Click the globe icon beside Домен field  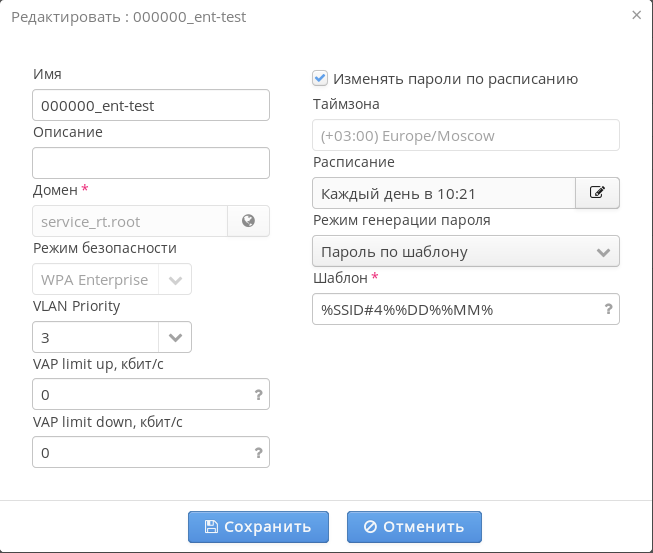click(x=248, y=221)
